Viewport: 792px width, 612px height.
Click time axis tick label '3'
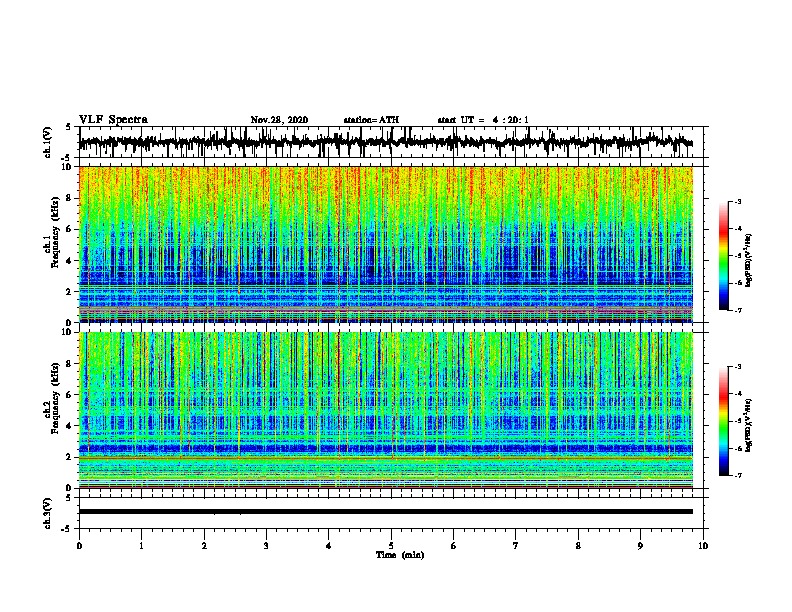266,546
